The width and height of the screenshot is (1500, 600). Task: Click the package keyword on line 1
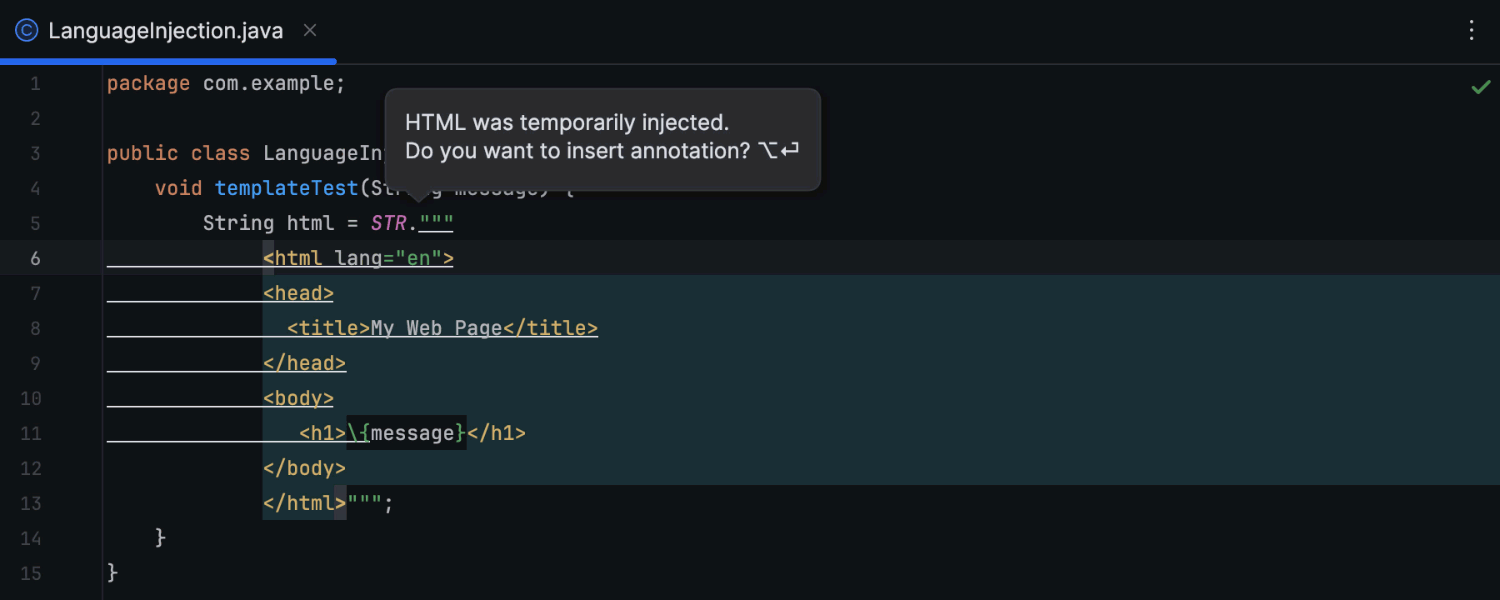coord(148,83)
